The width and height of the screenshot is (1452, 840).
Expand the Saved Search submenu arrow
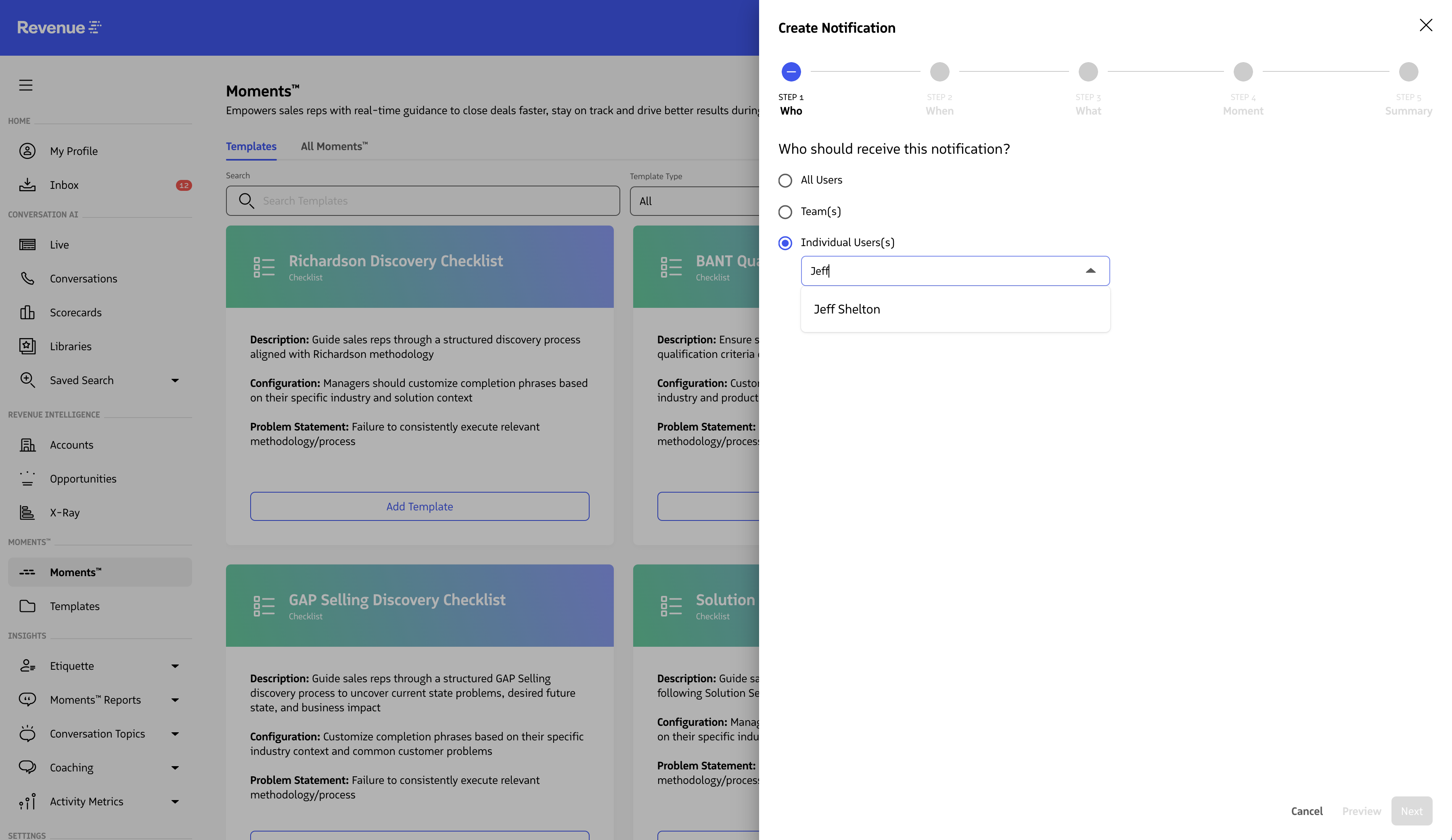(x=175, y=380)
